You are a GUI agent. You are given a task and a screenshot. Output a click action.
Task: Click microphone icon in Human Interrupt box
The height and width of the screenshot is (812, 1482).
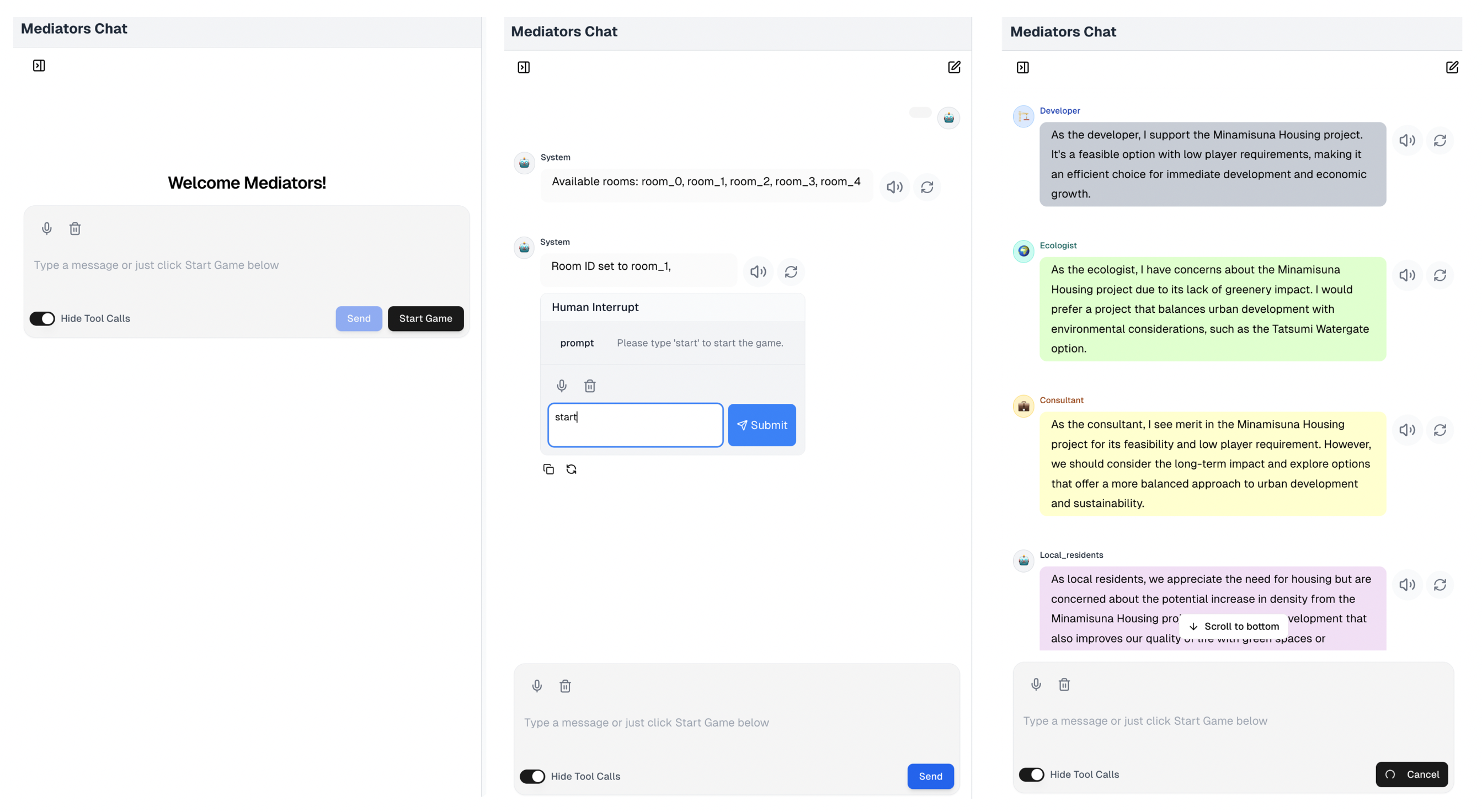562,385
